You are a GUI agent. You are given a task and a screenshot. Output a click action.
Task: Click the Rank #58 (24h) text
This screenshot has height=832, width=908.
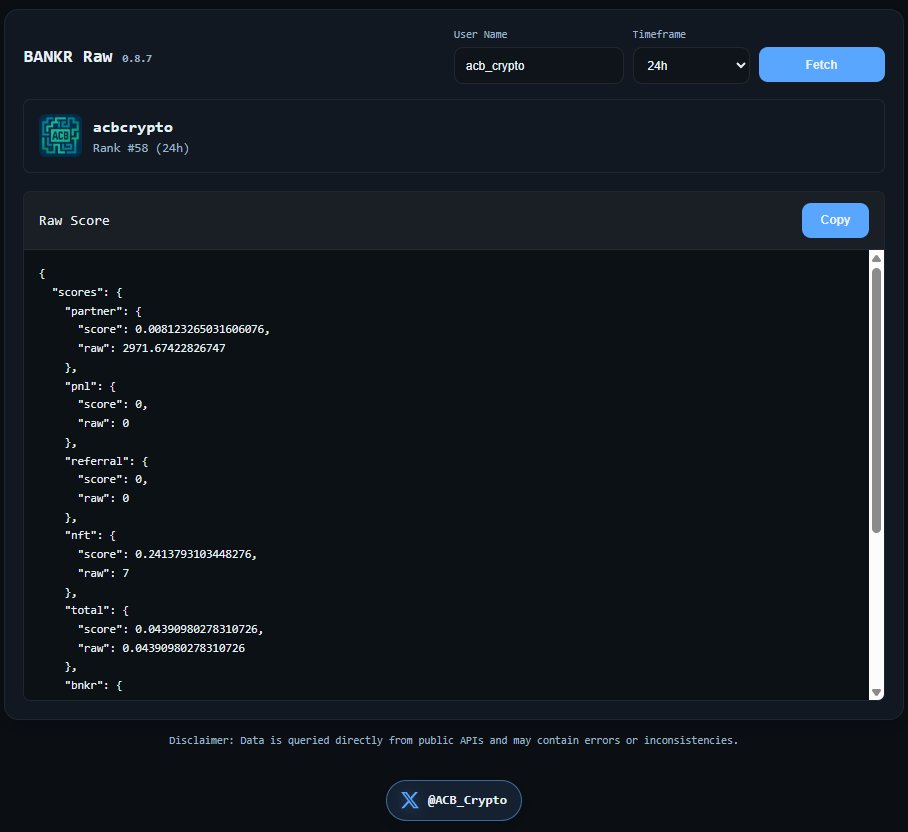click(140, 148)
